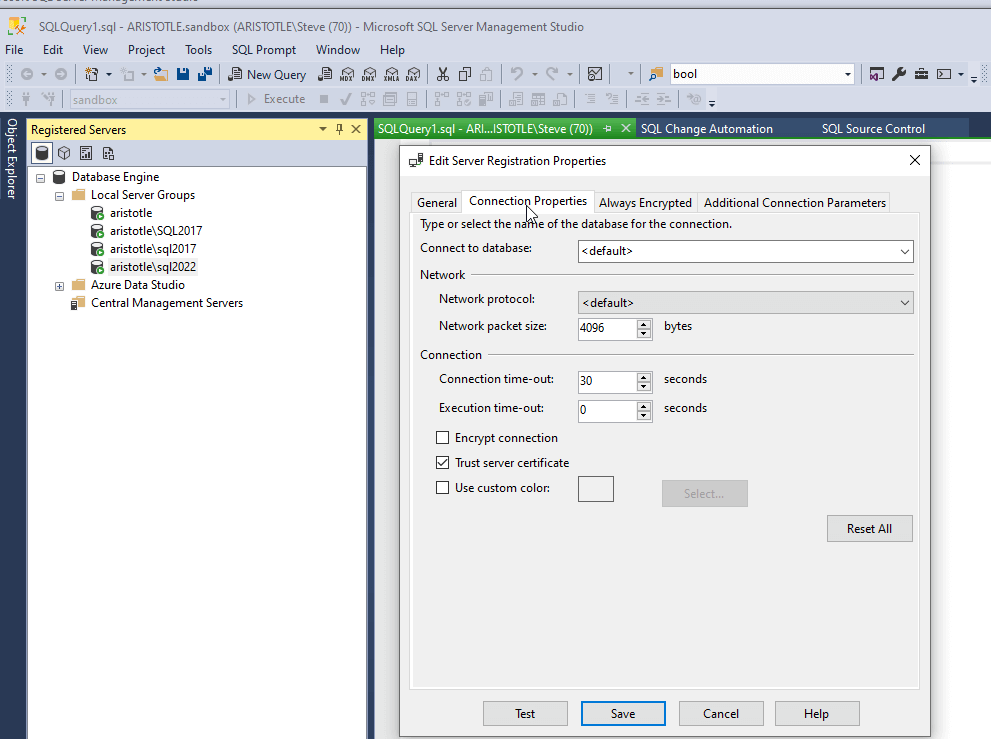The height and width of the screenshot is (739, 991).
Task: Switch to the Always Encrypted tab
Action: click(x=645, y=203)
